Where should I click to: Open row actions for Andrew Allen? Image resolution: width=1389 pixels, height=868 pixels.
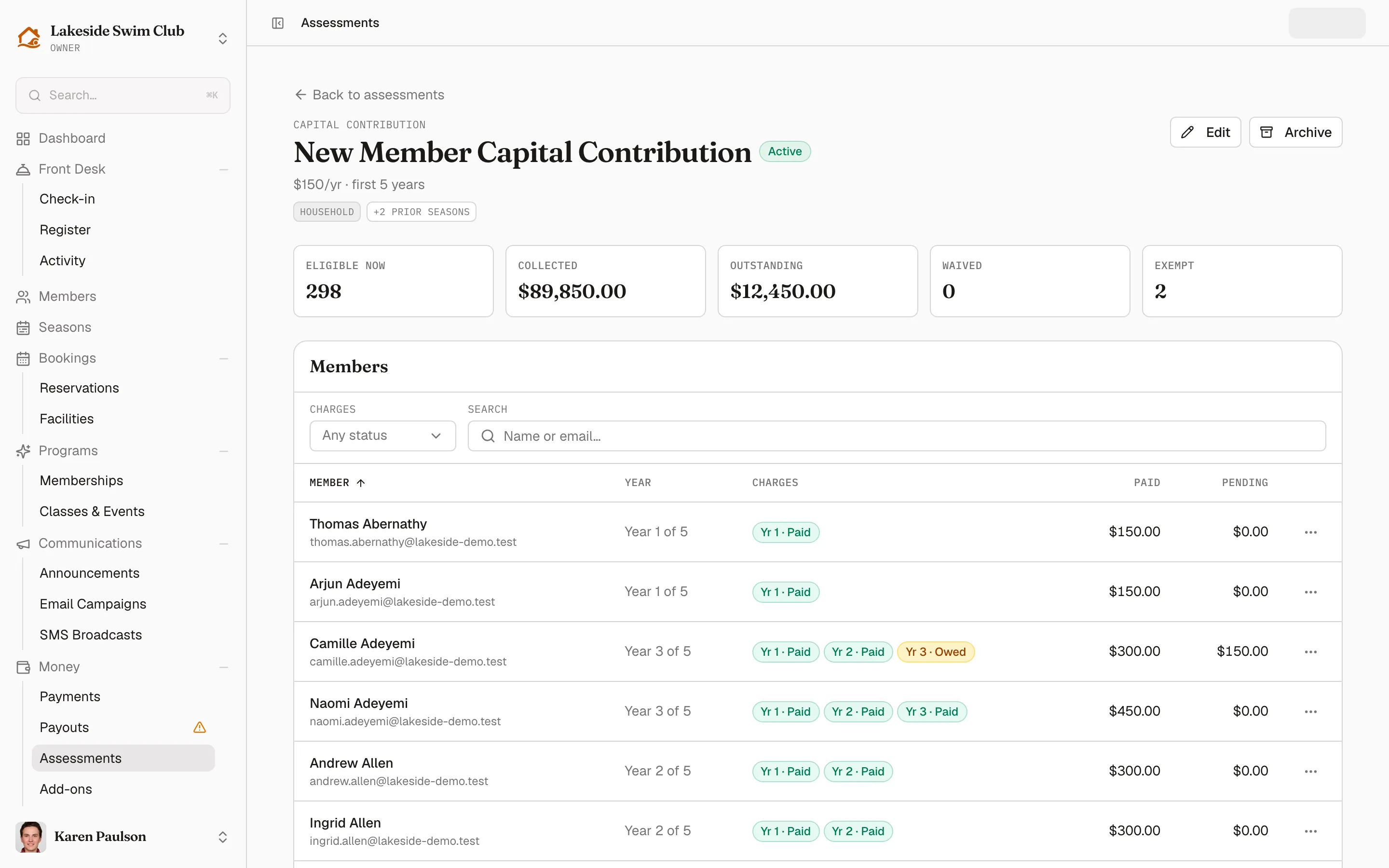point(1310,771)
